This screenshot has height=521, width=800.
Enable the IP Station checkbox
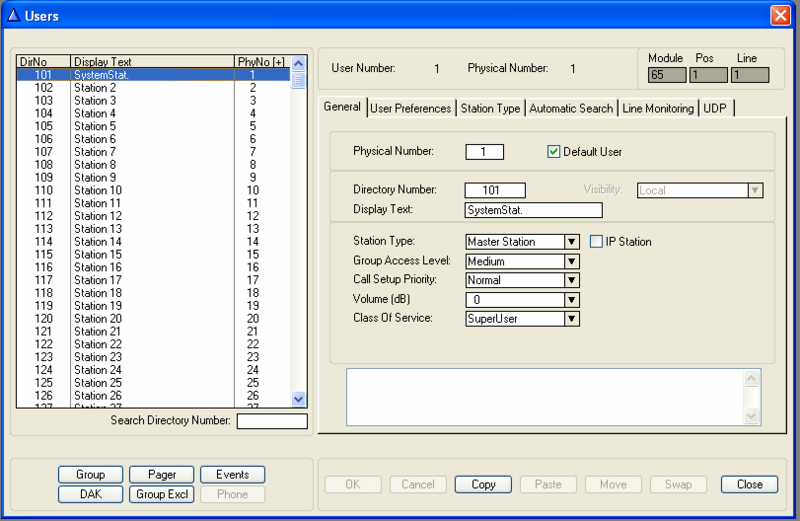(597, 241)
